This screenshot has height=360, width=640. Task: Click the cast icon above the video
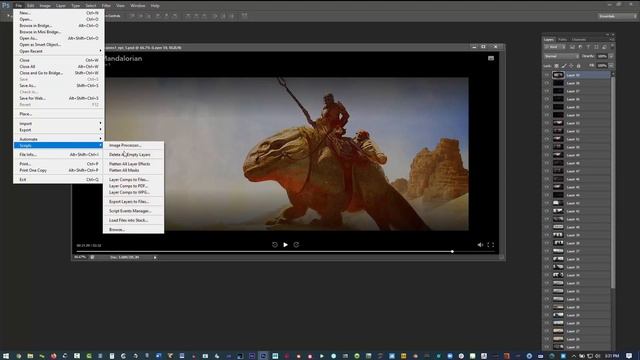pos(491,58)
